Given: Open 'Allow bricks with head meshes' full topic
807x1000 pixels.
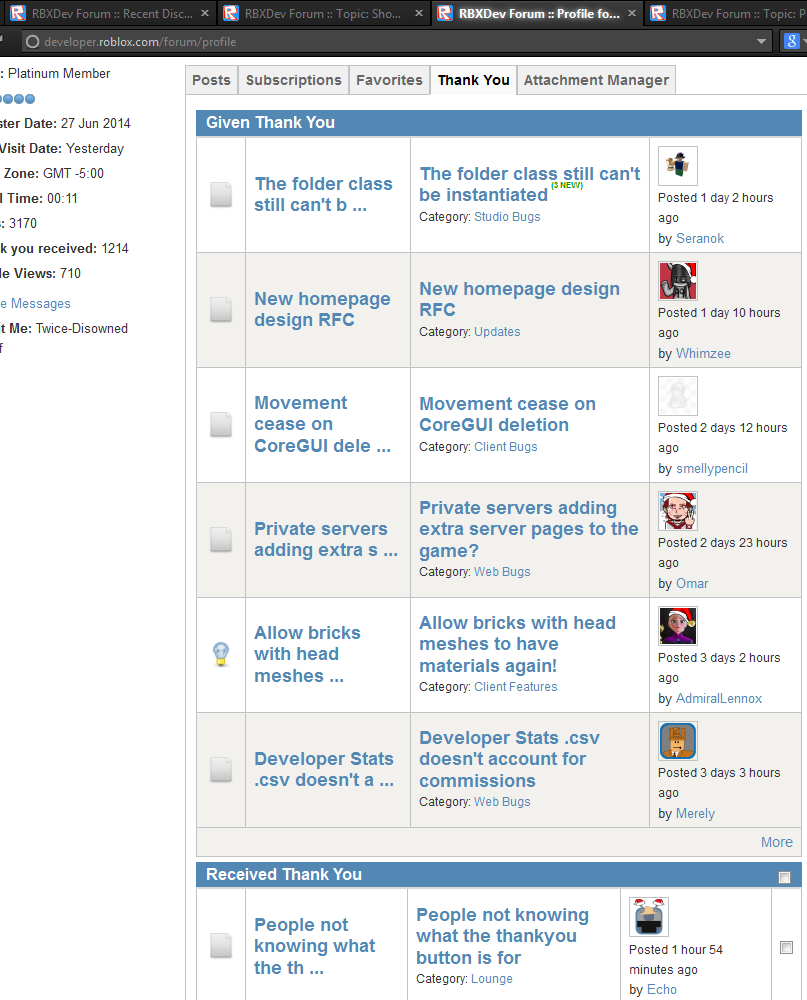Looking at the screenshot, I should click(x=517, y=643).
